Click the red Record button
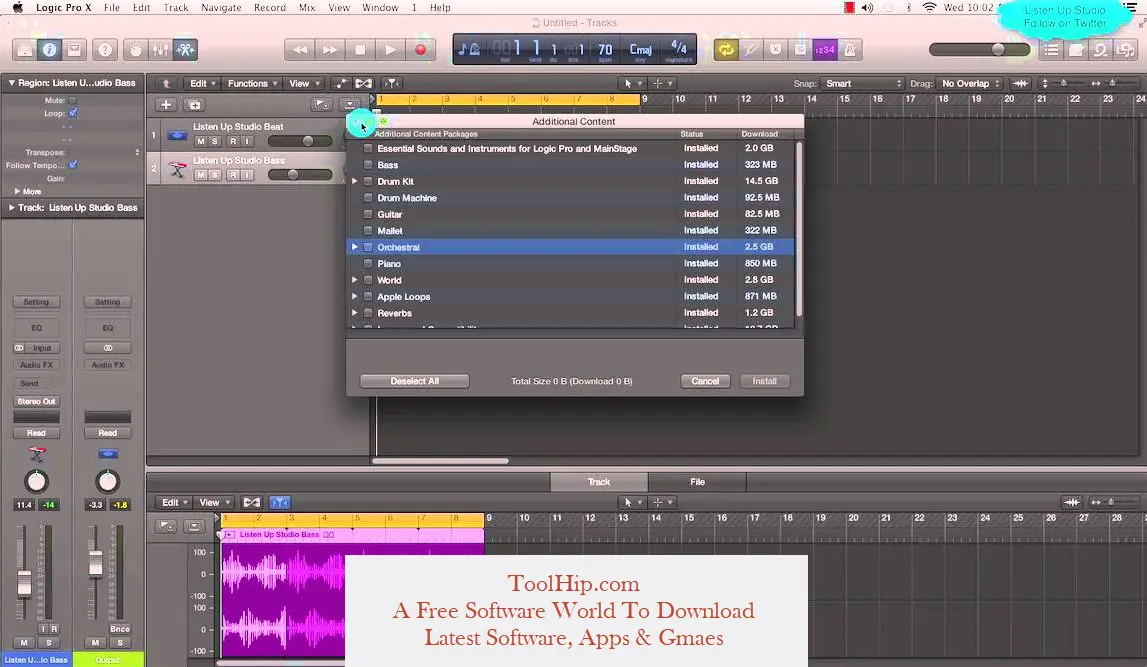The image size is (1147, 667). tap(421, 50)
